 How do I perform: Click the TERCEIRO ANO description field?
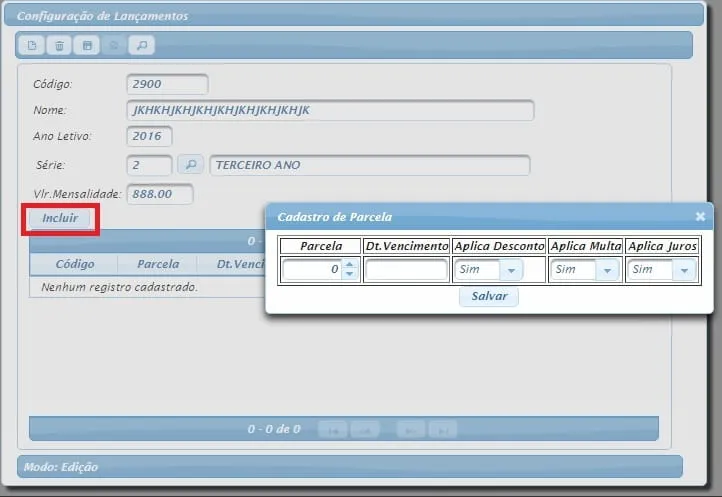370,165
